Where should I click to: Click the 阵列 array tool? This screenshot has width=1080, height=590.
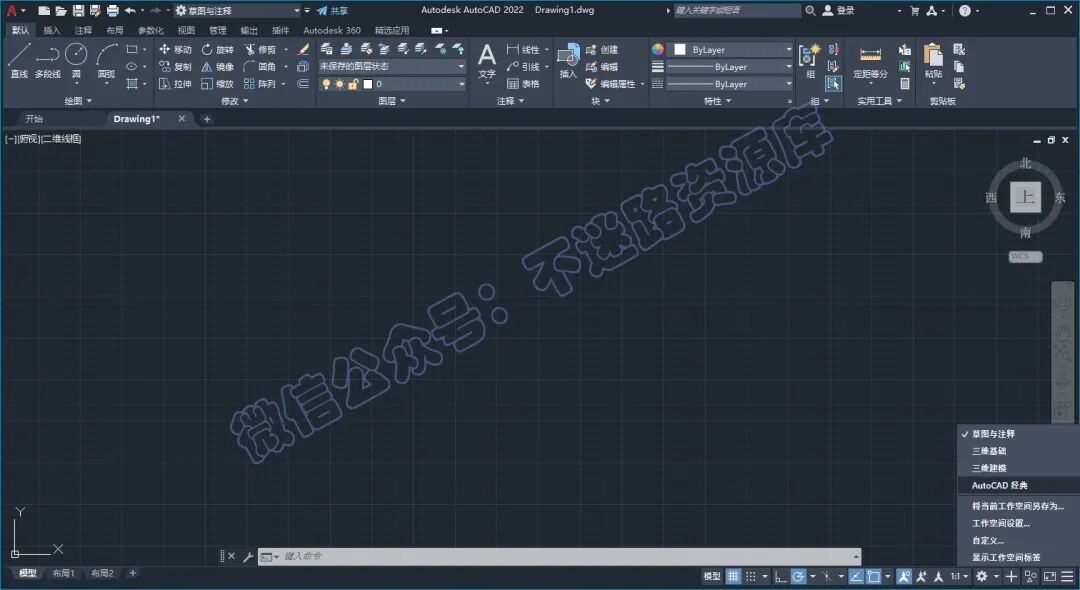click(x=260, y=84)
